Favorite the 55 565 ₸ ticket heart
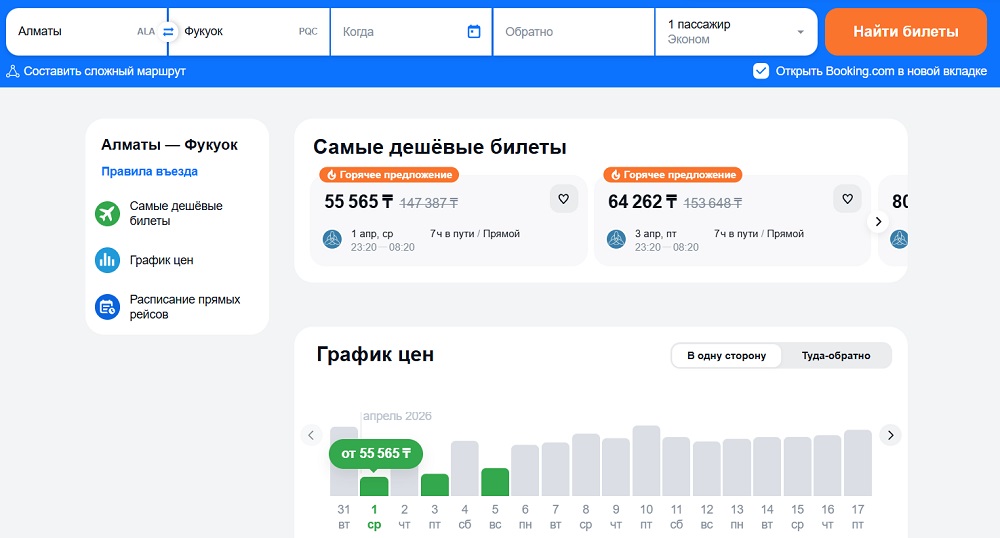 [x=563, y=199]
